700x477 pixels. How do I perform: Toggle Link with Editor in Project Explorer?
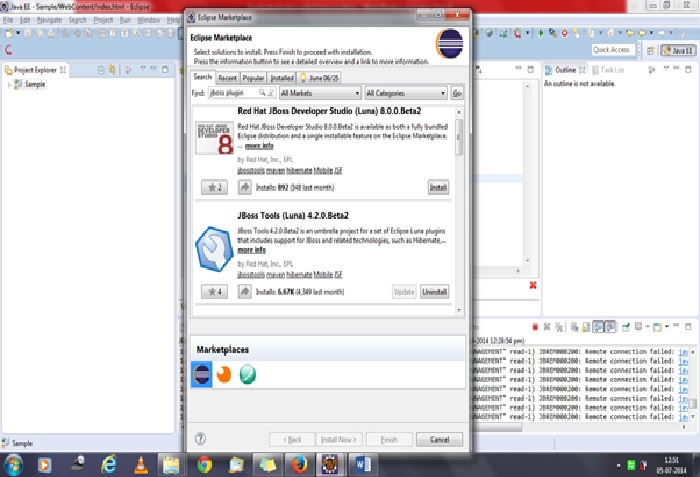[x=112, y=70]
